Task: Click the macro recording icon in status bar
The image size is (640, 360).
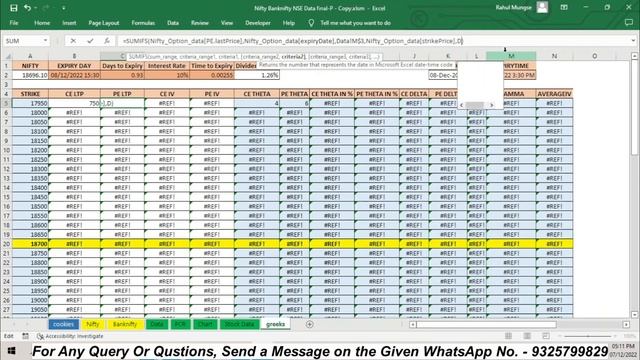Action: [25, 336]
